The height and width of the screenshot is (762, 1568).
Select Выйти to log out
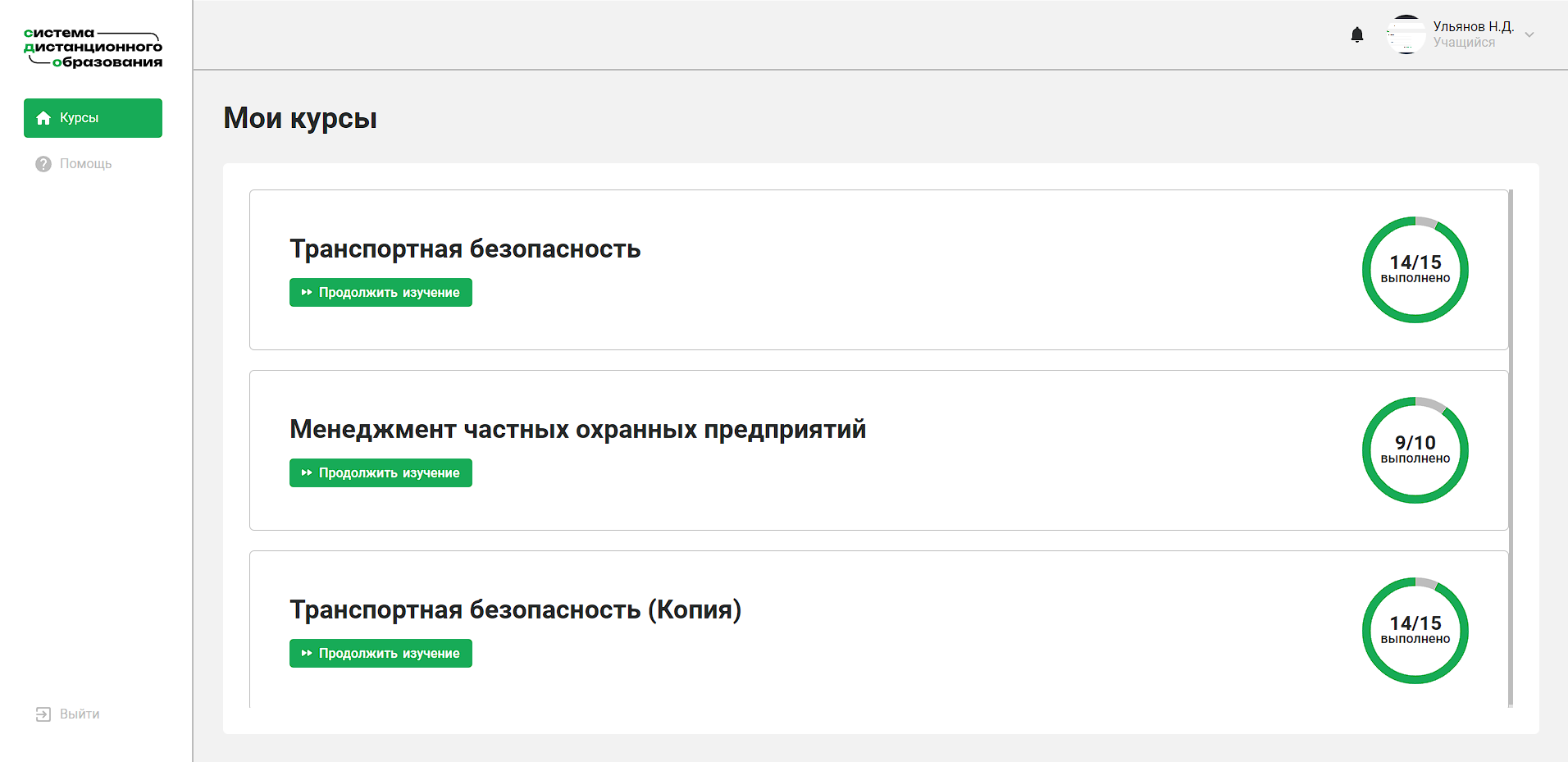pos(80,714)
